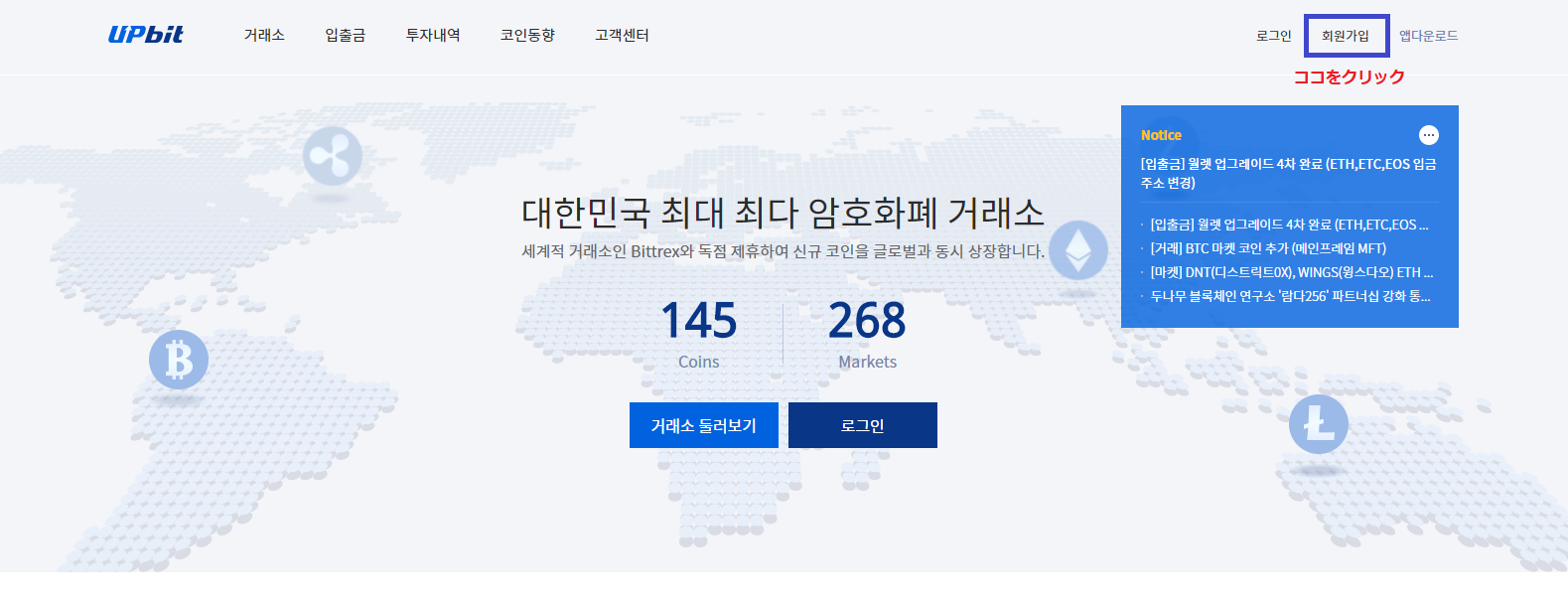
Task: Click the UPbit logo
Action: (146, 35)
